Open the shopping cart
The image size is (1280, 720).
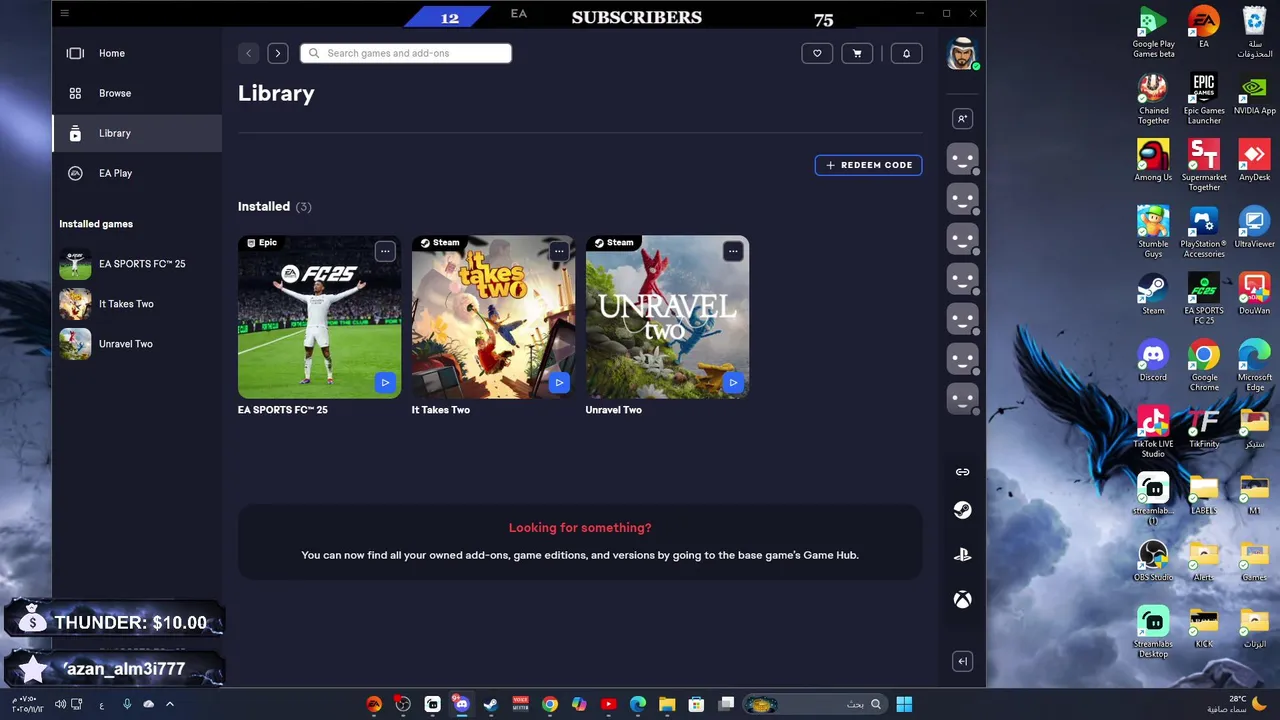pyautogui.click(x=857, y=53)
